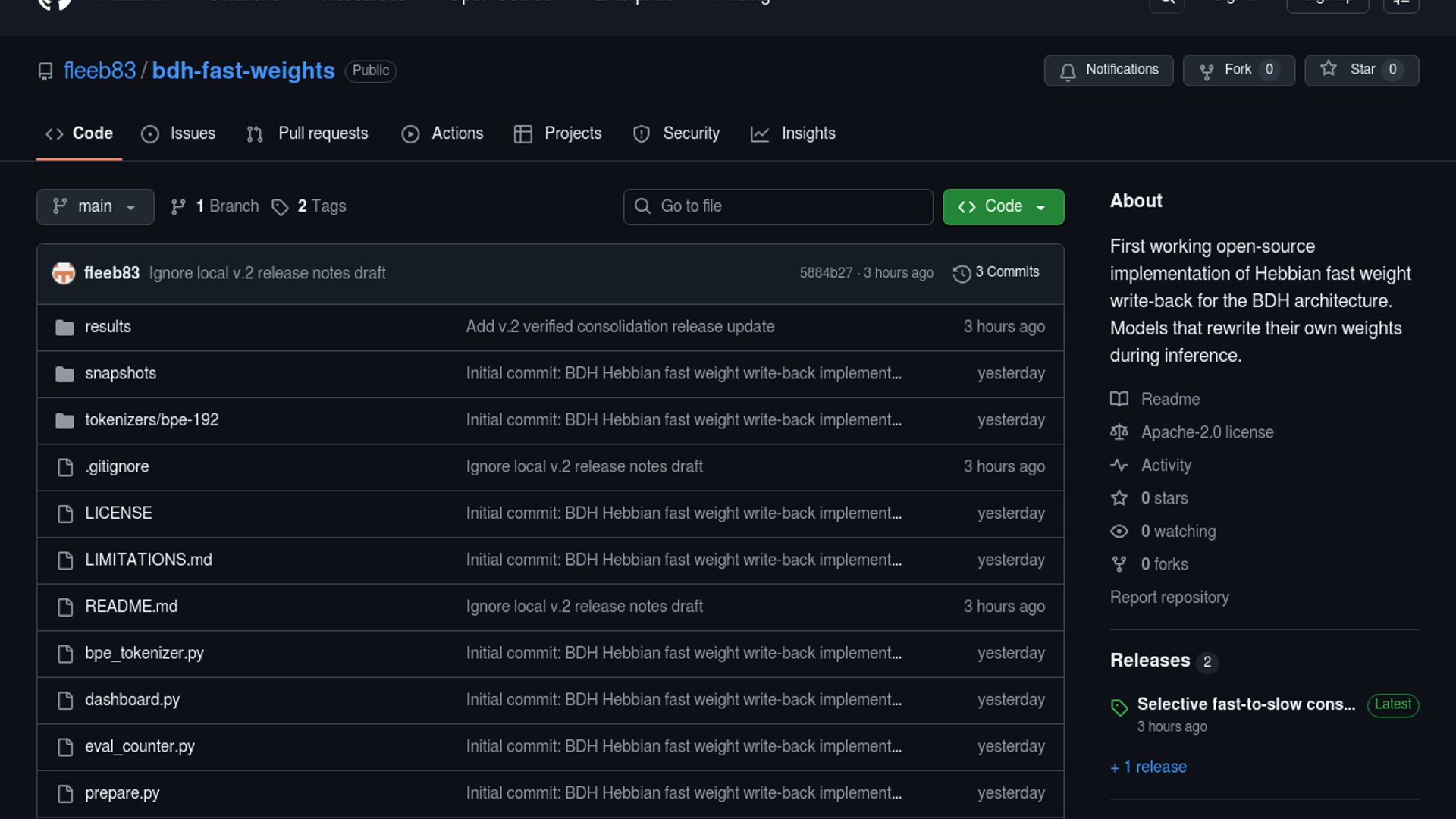The width and height of the screenshot is (1456, 819).
Task: Open the 1 Branch link
Action: click(x=215, y=206)
